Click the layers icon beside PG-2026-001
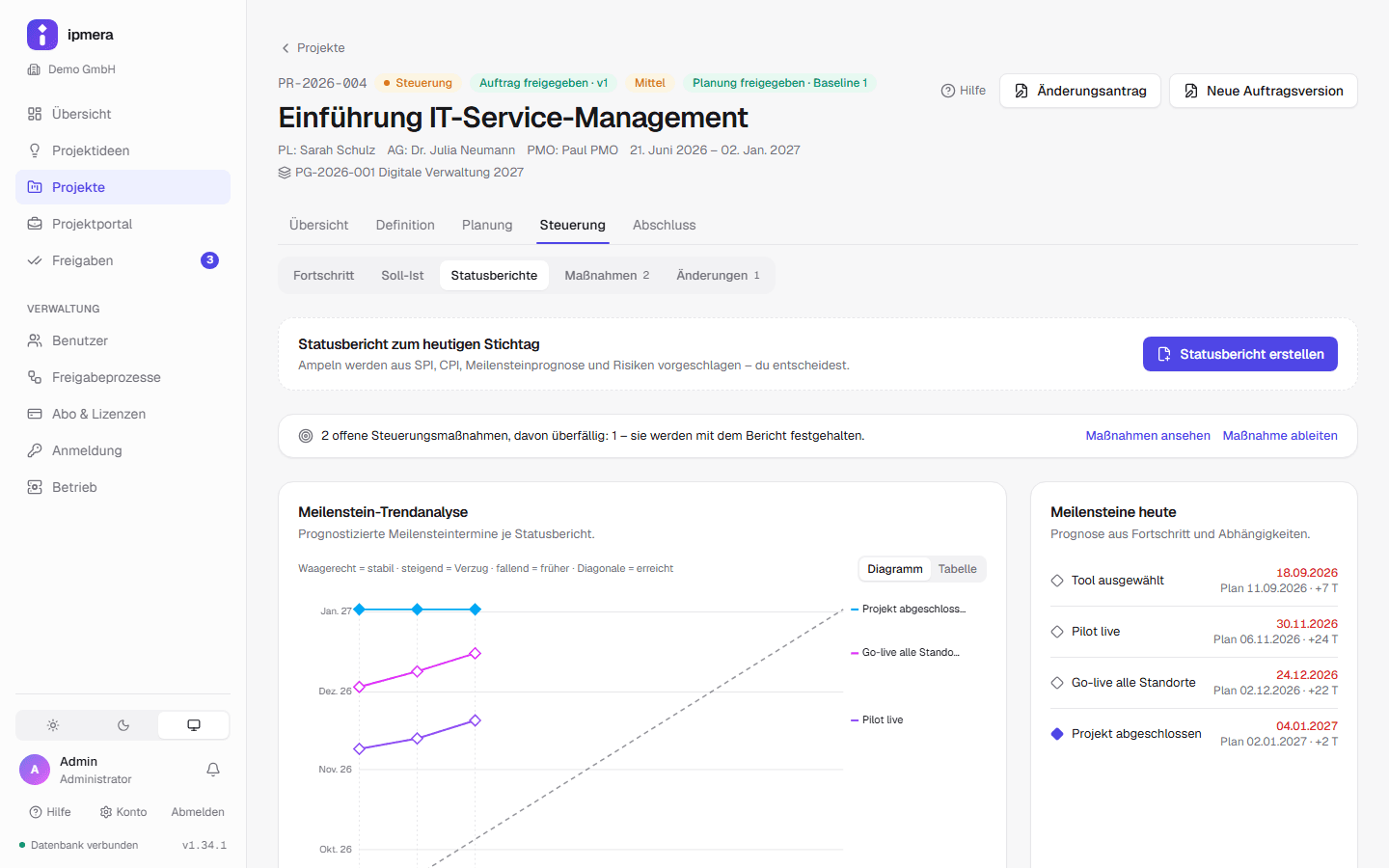The width and height of the screenshot is (1389, 868). pyautogui.click(x=285, y=173)
